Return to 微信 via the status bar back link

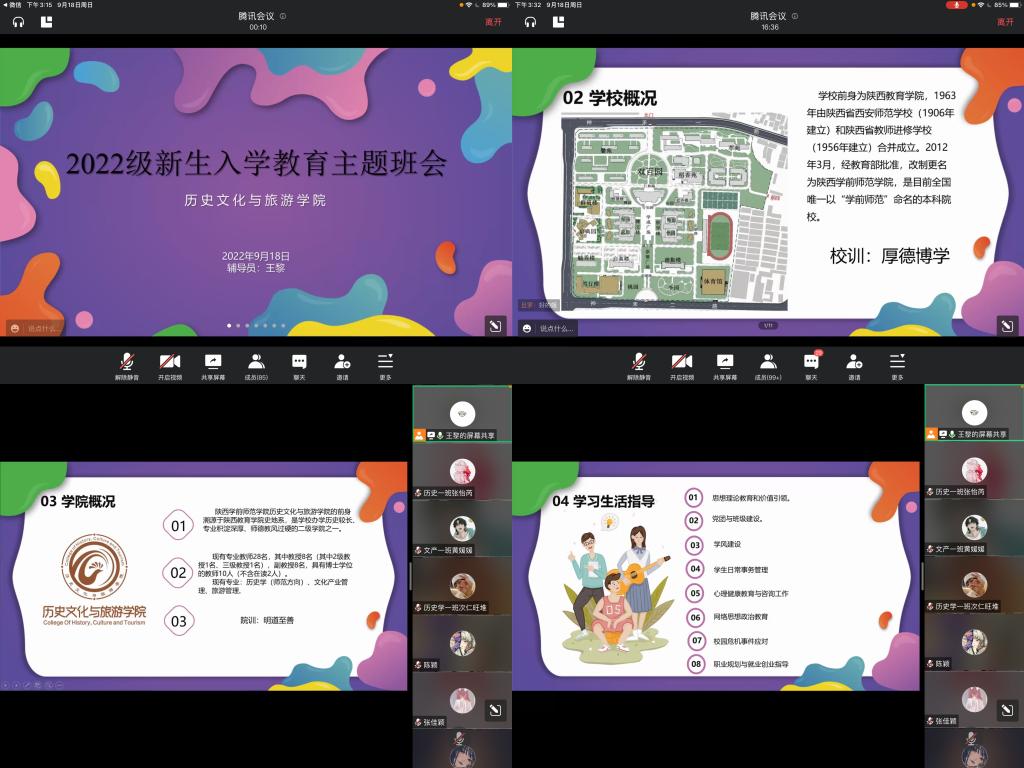(x=10, y=5)
